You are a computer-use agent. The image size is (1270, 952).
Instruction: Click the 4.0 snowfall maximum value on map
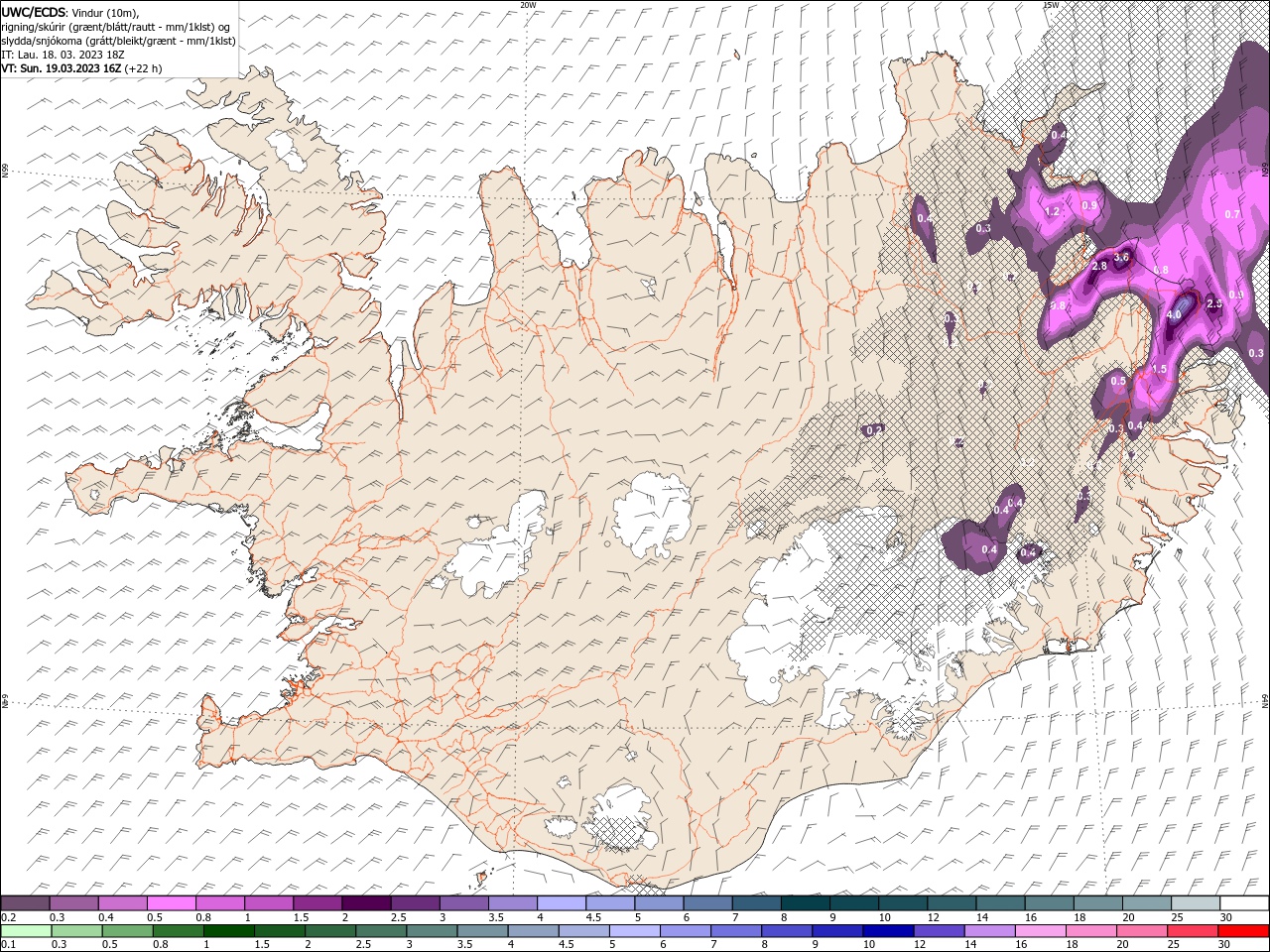(x=1174, y=314)
